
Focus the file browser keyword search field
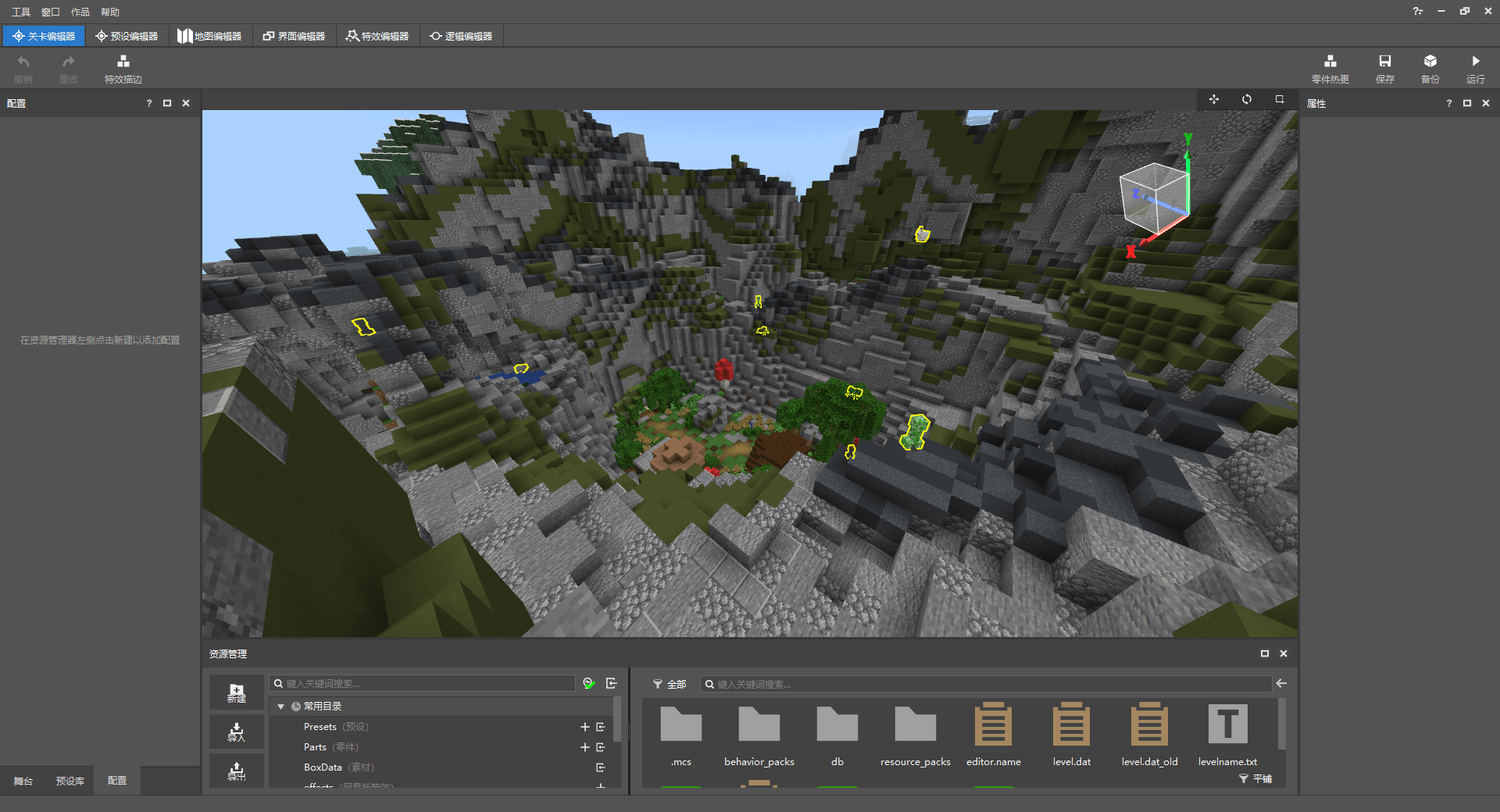(x=986, y=684)
